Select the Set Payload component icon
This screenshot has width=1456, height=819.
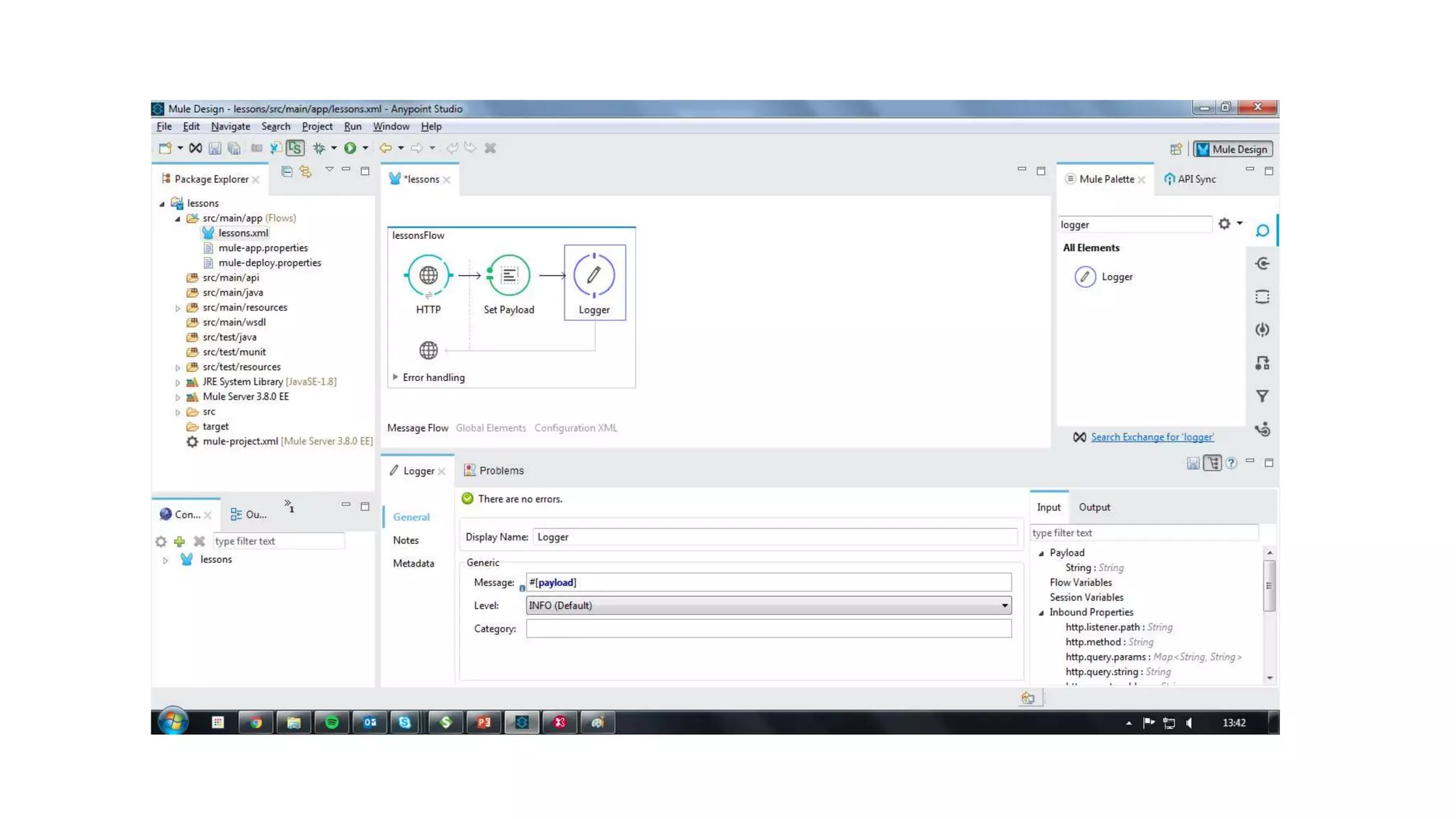tap(508, 276)
